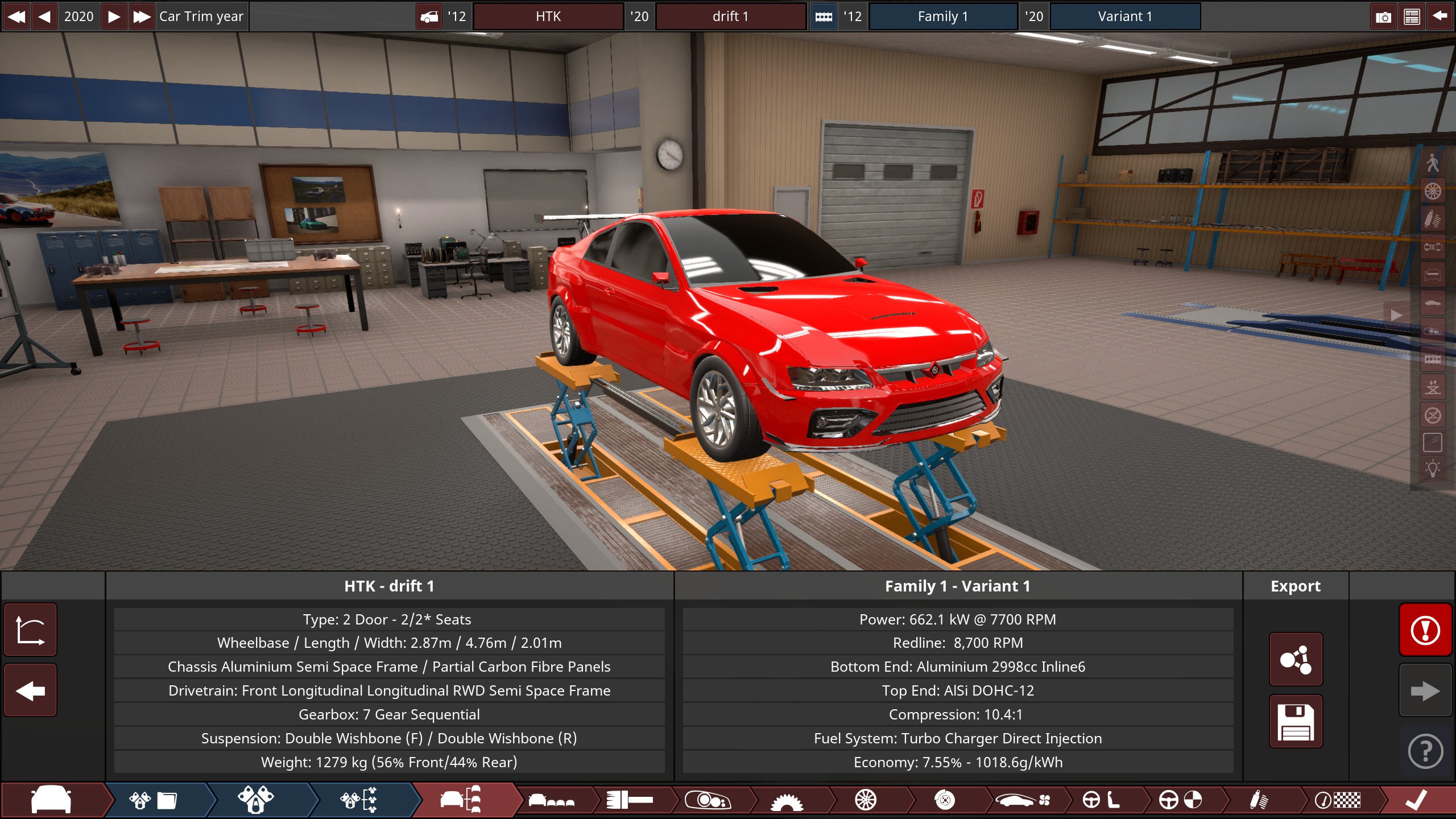Save the car with the floppy disk icon

coord(1296,722)
